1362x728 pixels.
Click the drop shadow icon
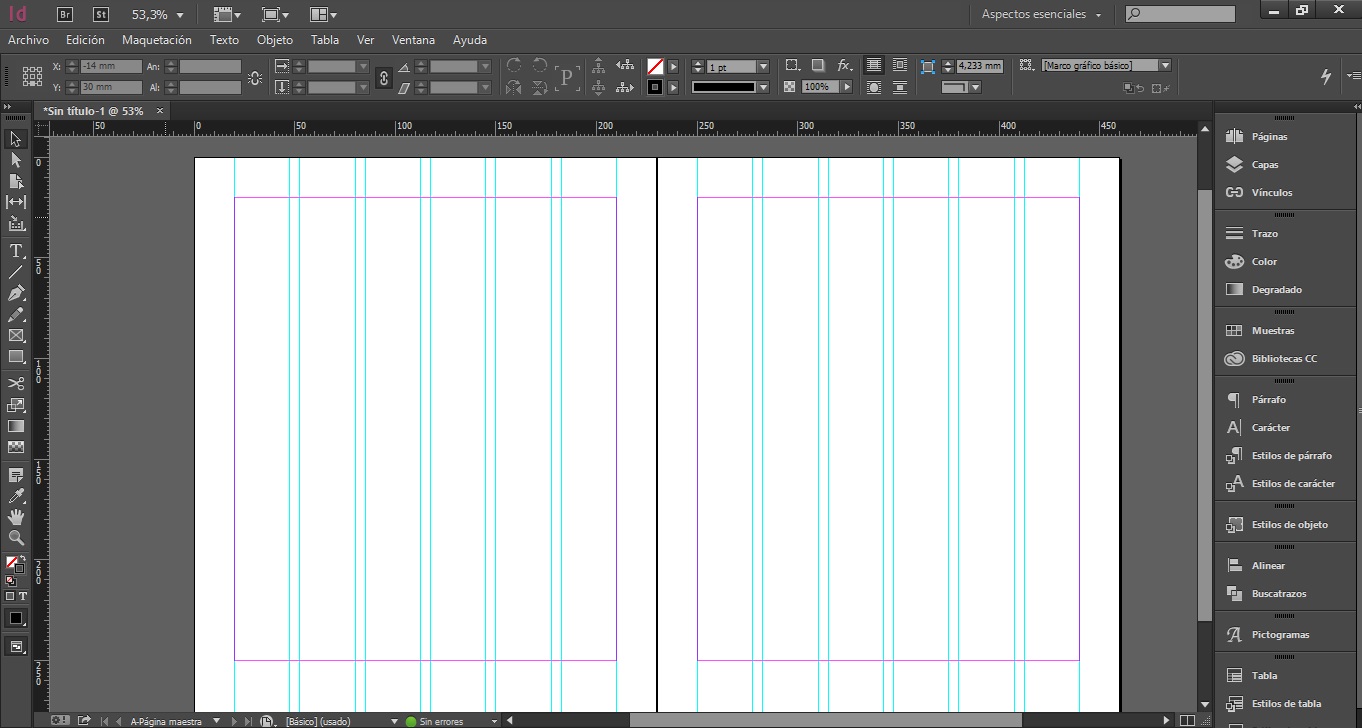click(817, 65)
